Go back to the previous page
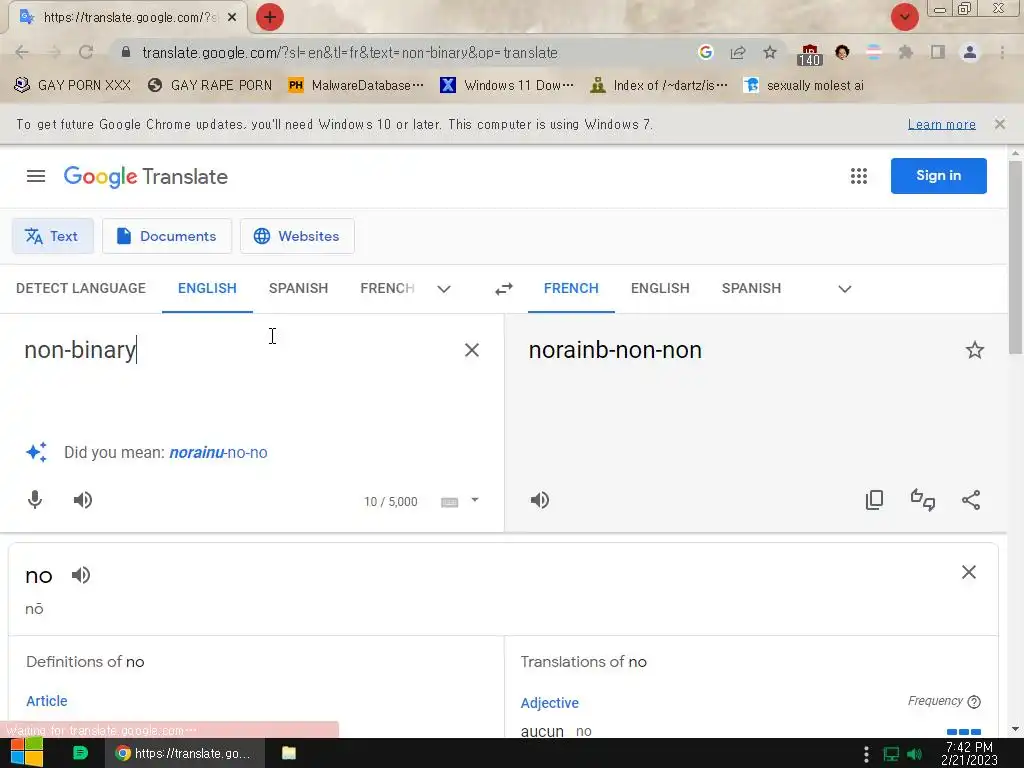Image resolution: width=1024 pixels, height=768 pixels. click(x=22, y=52)
